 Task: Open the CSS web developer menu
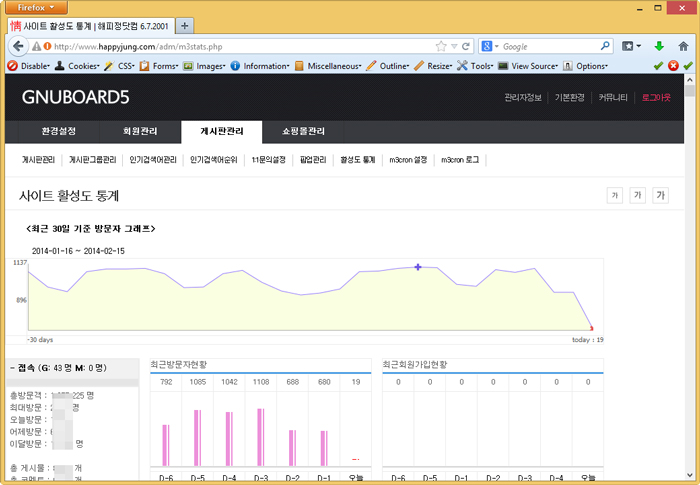[x=119, y=66]
